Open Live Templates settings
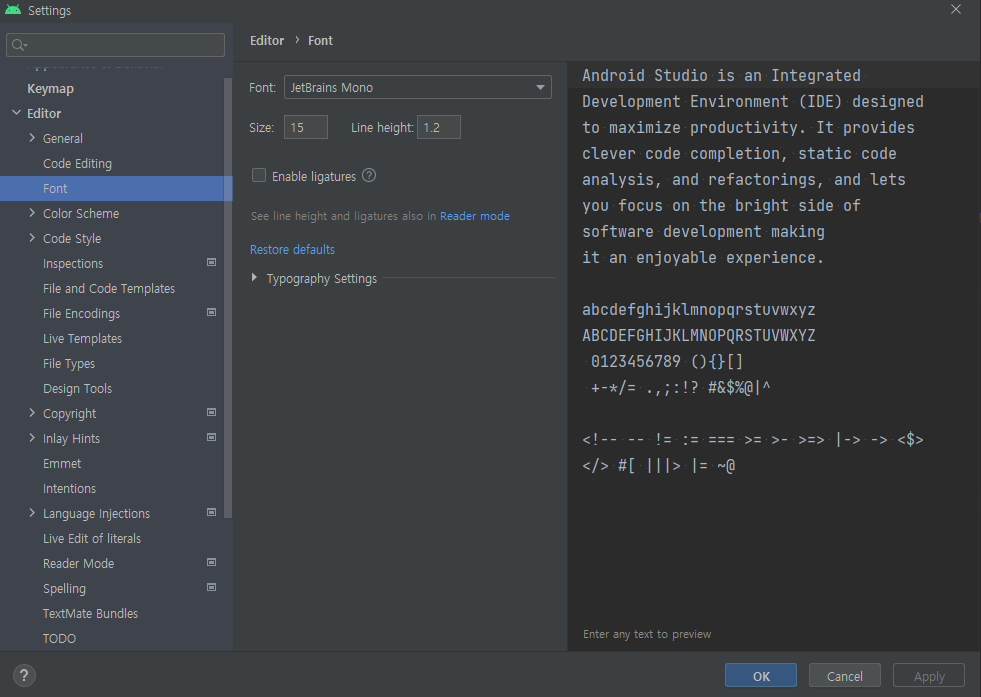The height and width of the screenshot is (697, 981). 83,338
